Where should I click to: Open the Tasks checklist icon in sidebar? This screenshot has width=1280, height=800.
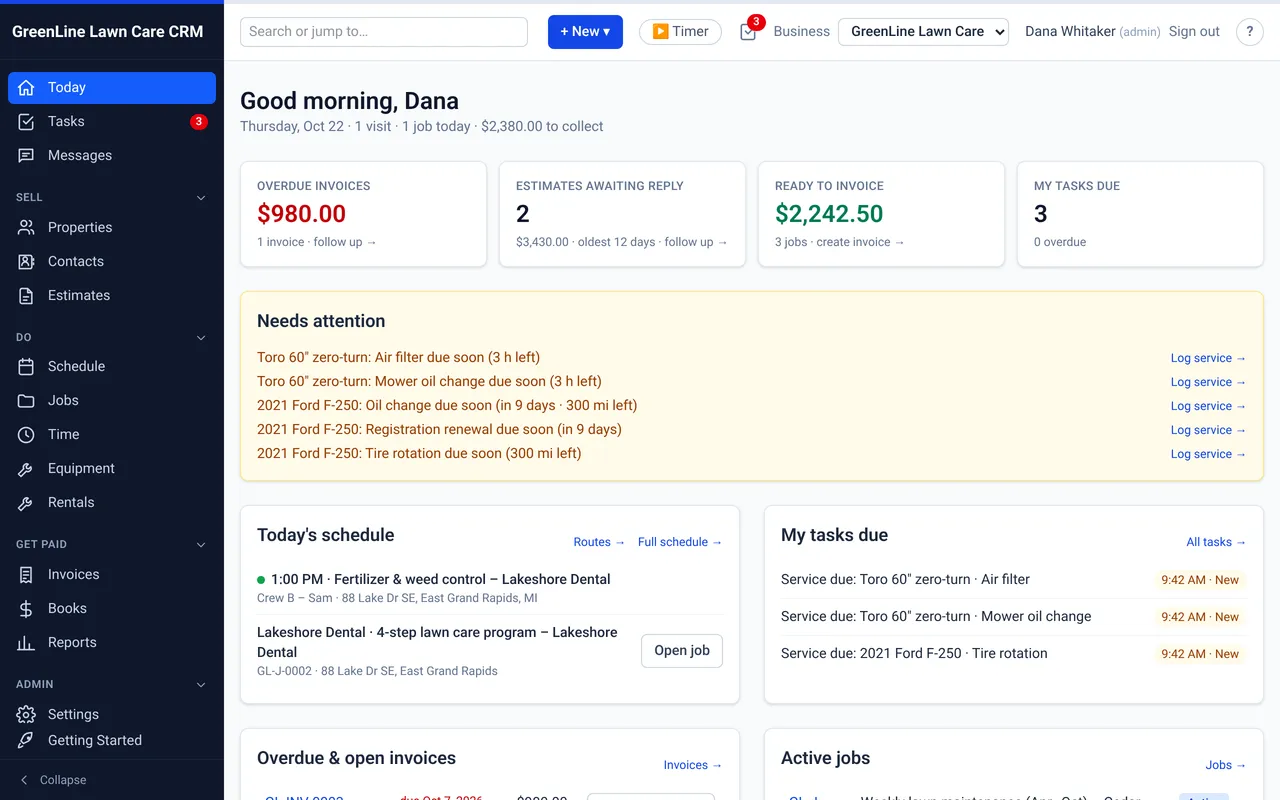pyautogui.click(x=27, y=122)
